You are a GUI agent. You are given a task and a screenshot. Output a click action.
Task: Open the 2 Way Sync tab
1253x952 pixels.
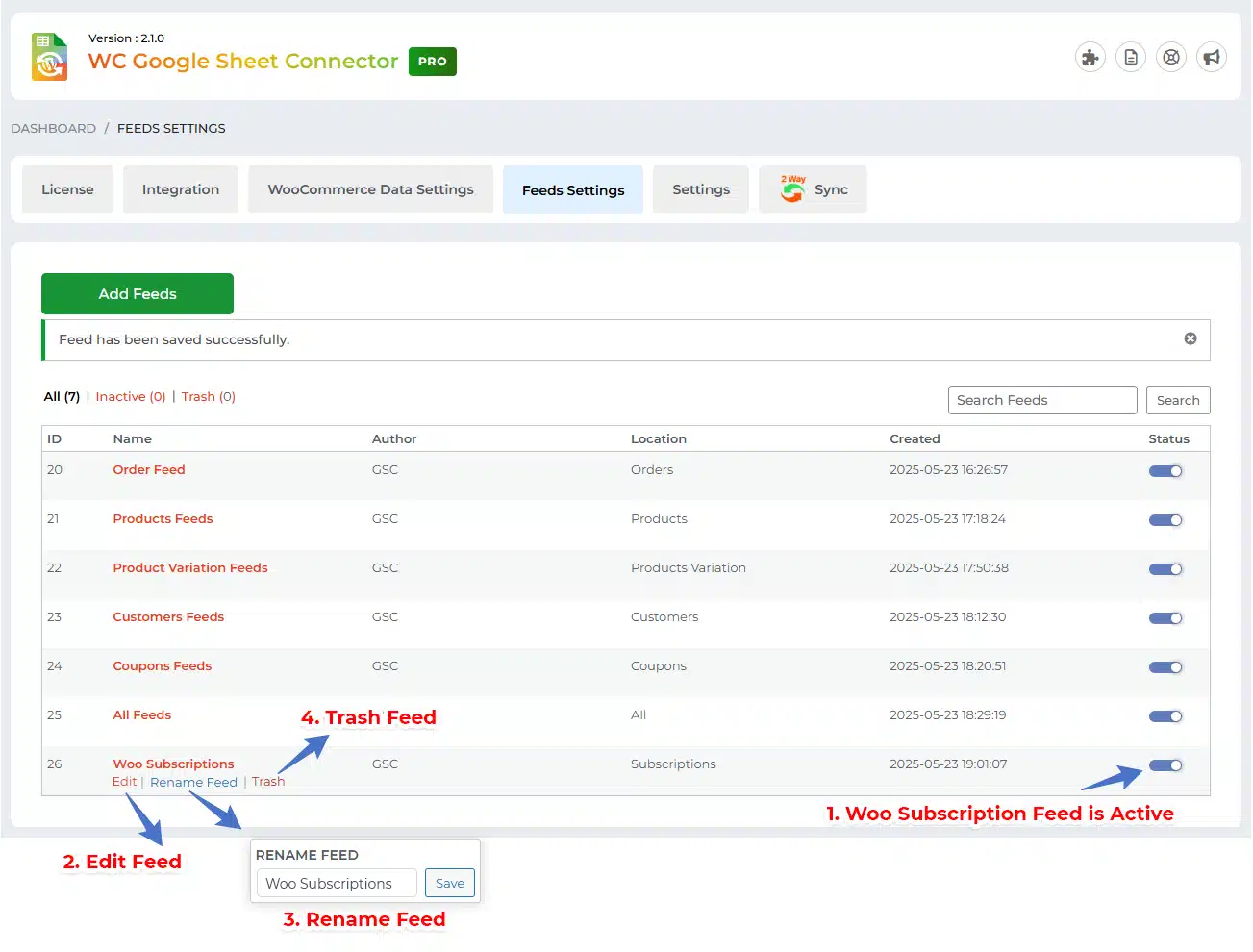814,189
